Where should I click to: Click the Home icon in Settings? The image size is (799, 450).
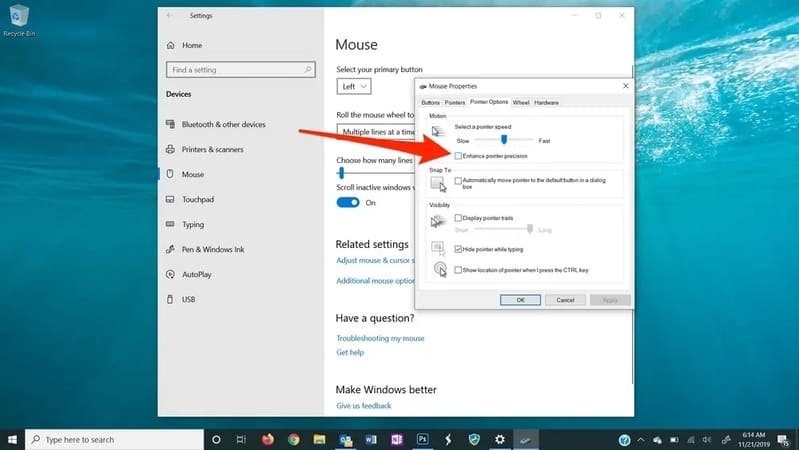pos(170,45)
